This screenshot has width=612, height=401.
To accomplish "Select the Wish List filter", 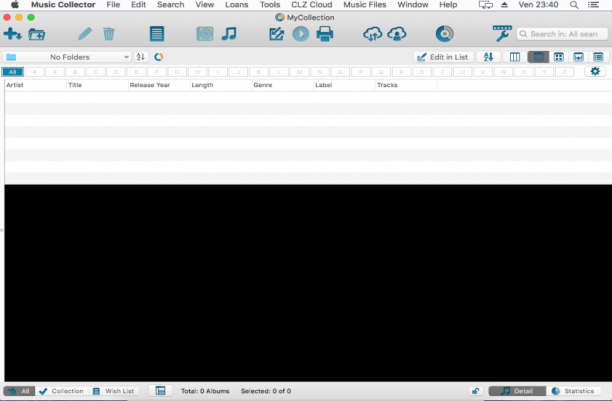I will [114, 391].
